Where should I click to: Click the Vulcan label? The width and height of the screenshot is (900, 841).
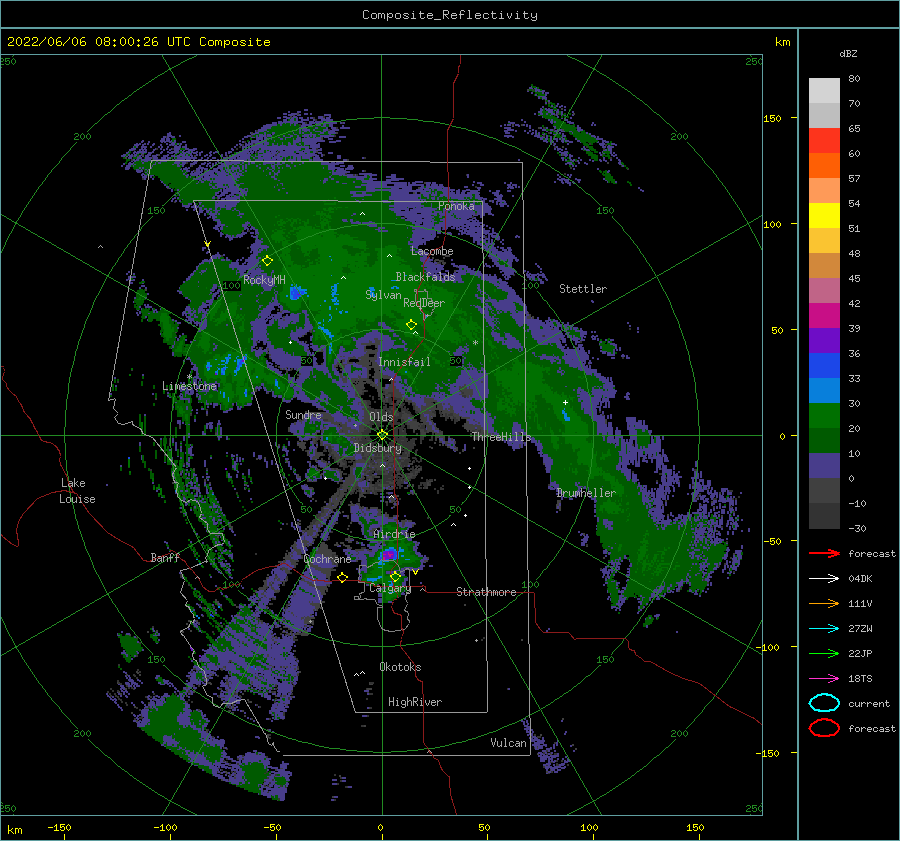508,743
